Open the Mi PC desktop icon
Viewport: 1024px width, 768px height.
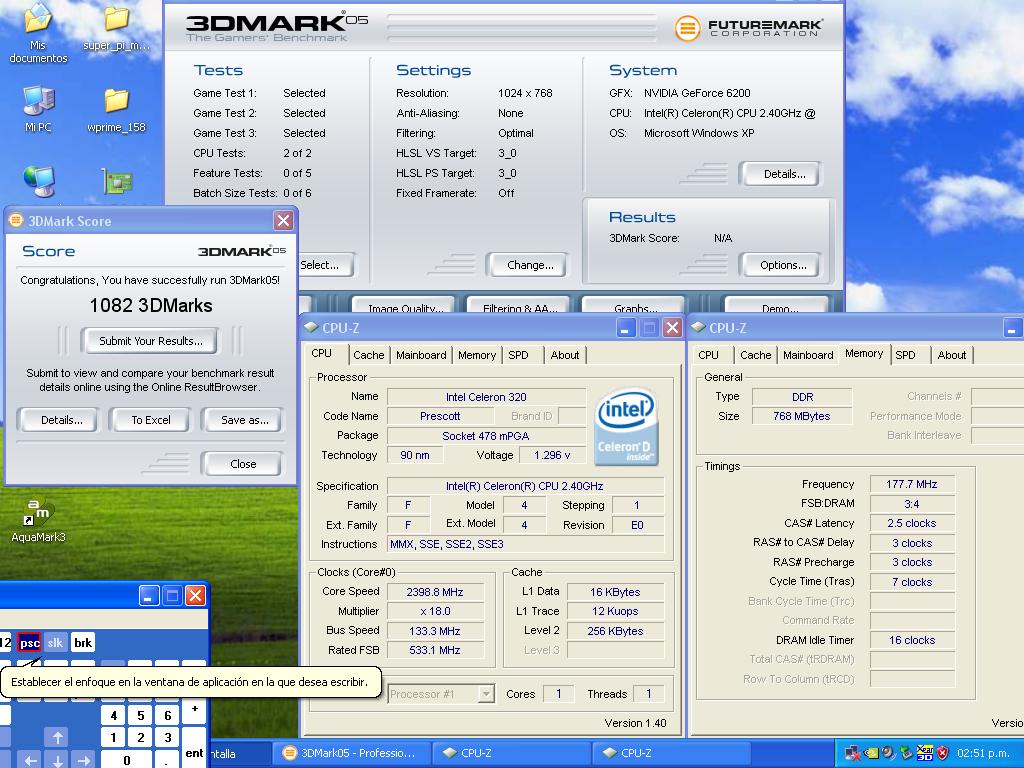pos(38,108)
